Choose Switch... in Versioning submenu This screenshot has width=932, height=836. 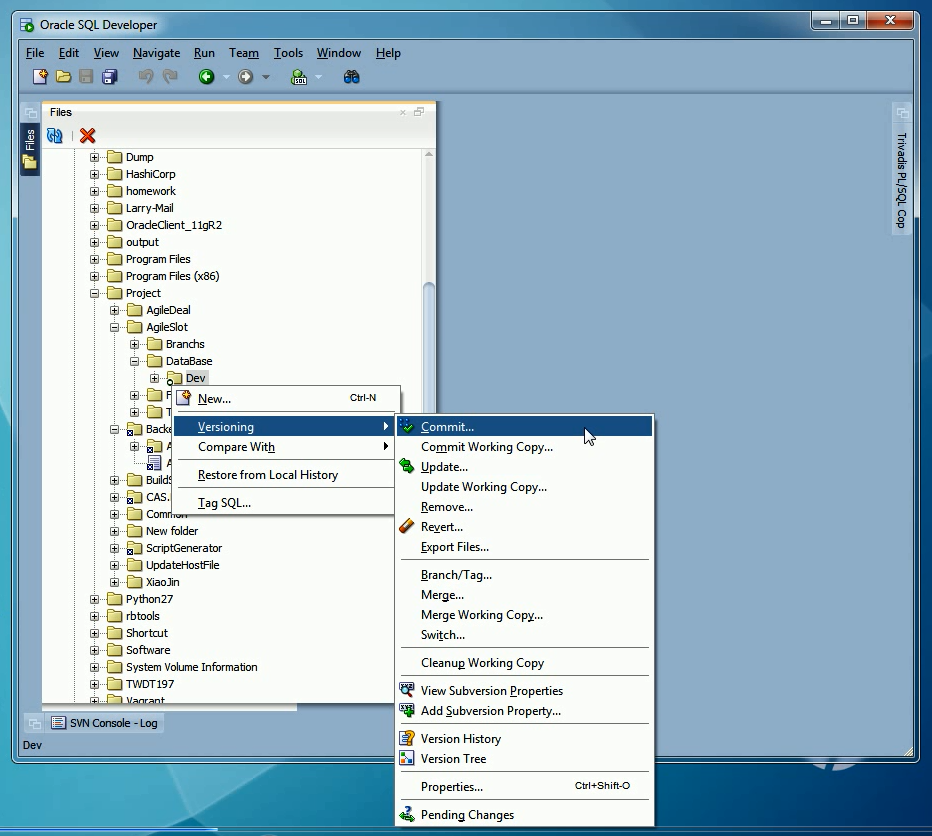point(525,634)
